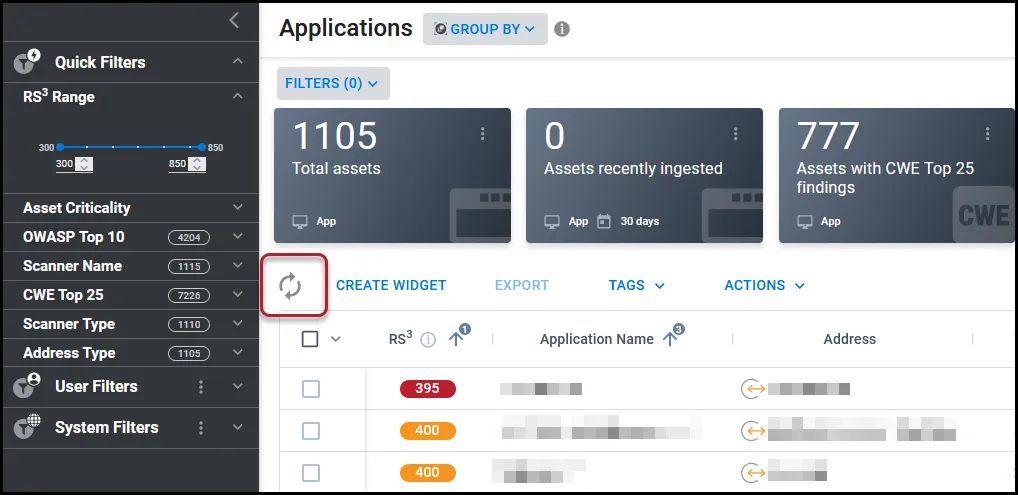Open the Tags dropdown menu
This screenshot has height=495, width=1018.
coord(636,285)
